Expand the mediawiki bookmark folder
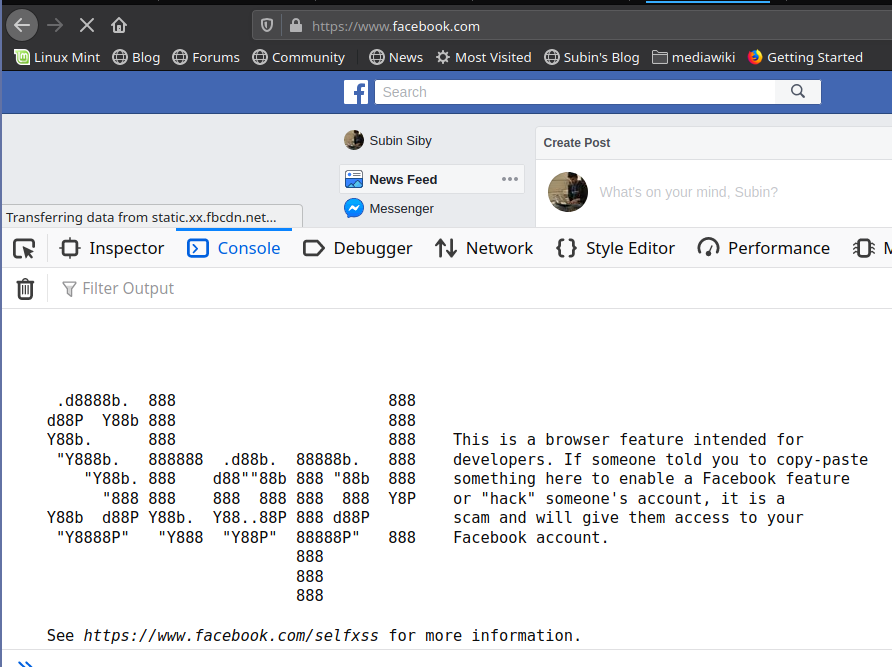This screenshot has width=892, height=667. click(693, 57)
